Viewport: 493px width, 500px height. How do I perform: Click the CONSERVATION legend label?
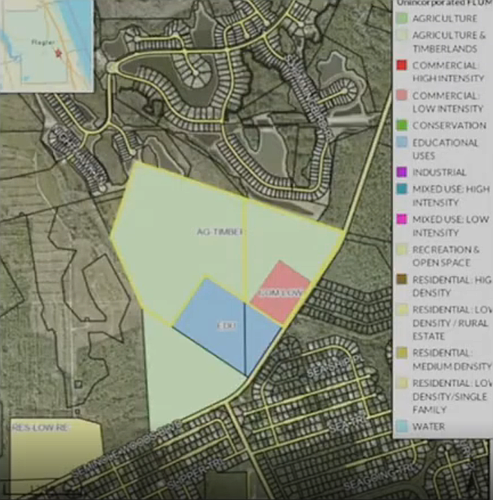(x=449, y=126)
